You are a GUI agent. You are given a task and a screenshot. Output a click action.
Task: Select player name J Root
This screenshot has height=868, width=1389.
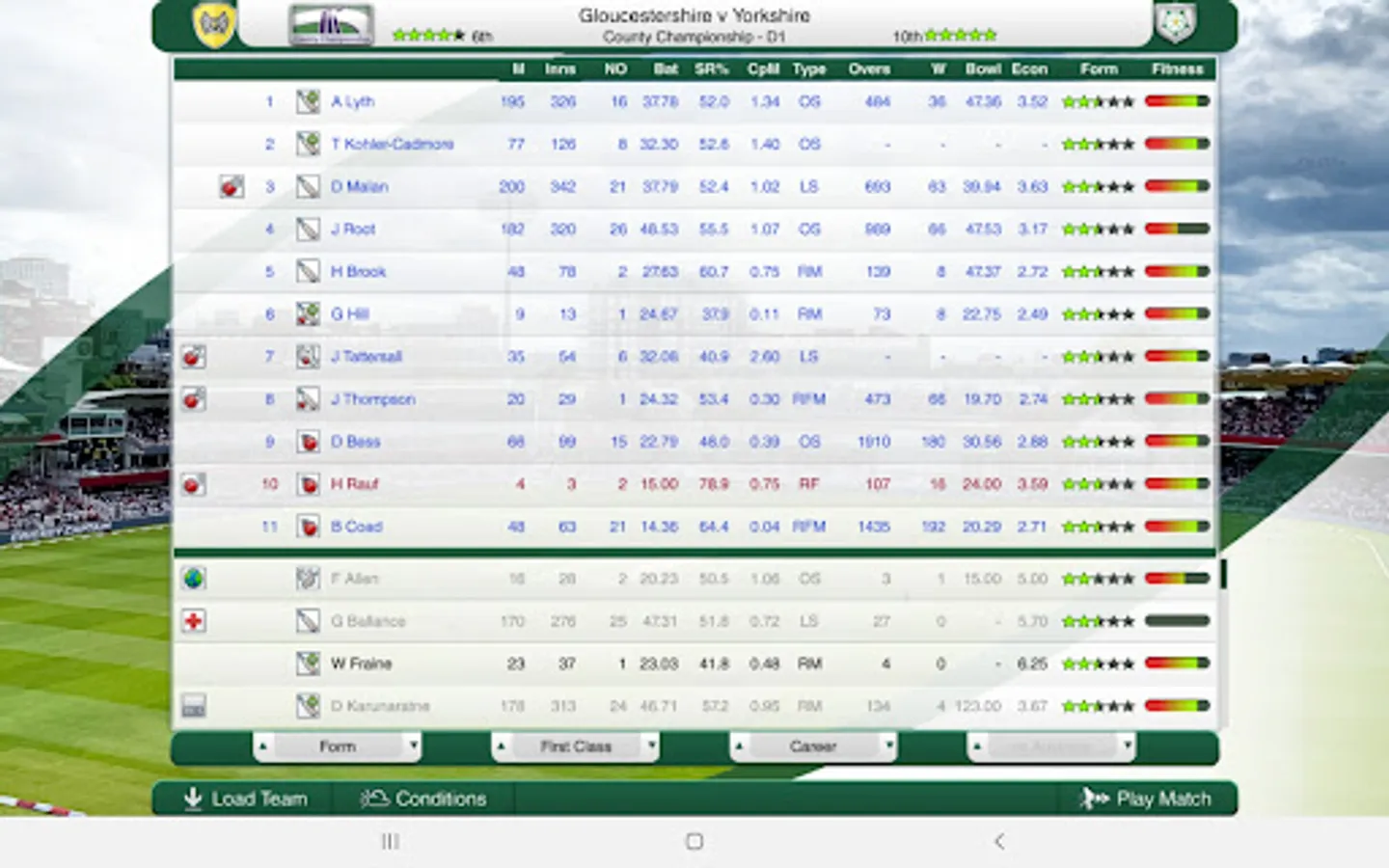coord(353,229)
